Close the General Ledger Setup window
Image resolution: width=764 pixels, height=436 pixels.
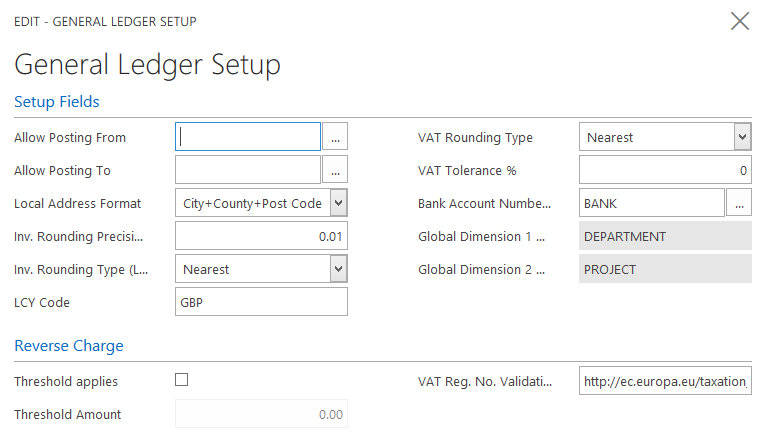740,21
